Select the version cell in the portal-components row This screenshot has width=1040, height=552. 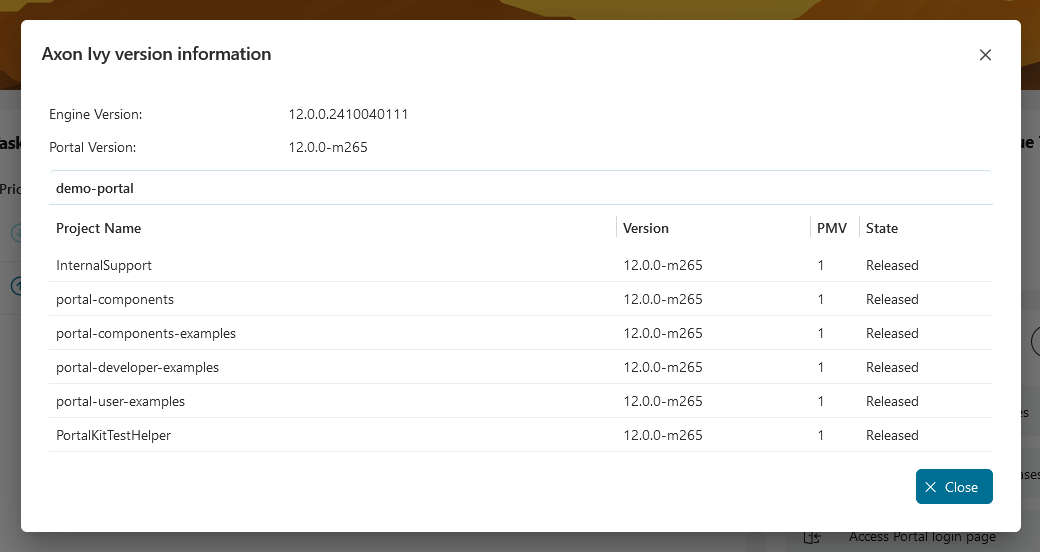(663, 299)
